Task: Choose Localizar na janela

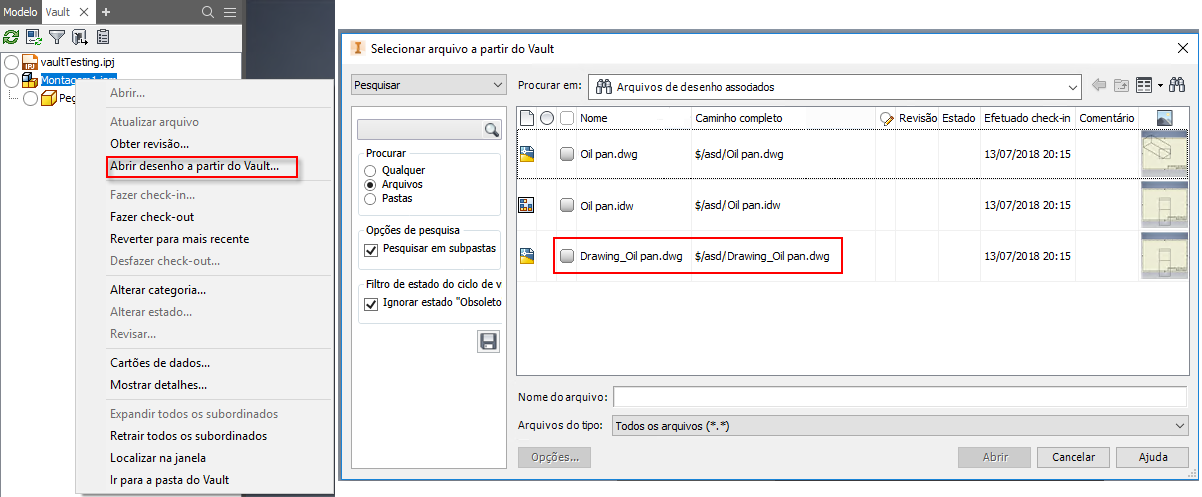Action: (157, 458)
